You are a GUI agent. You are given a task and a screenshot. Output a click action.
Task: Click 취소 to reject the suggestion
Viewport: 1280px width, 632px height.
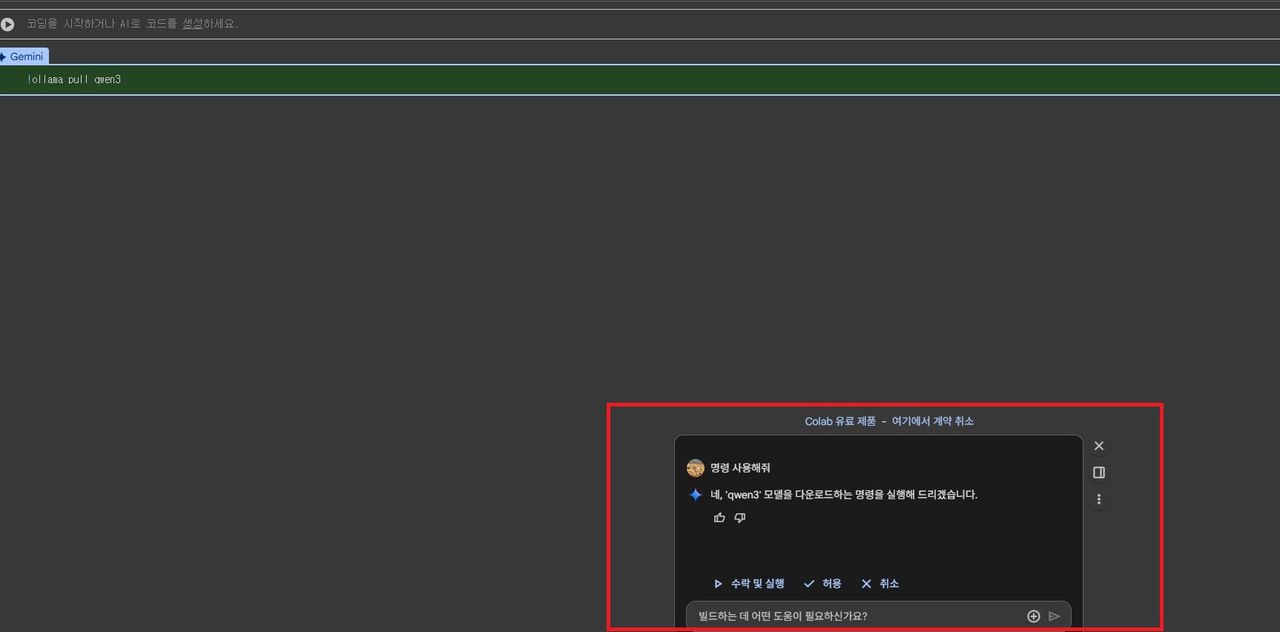tap(880, 584)
